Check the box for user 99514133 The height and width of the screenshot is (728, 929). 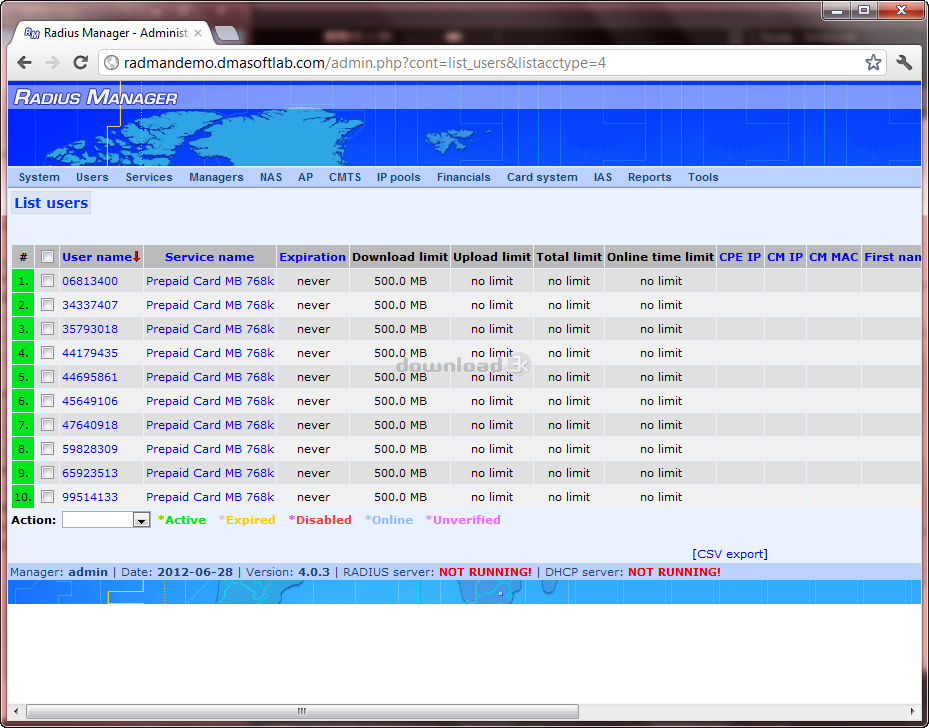point(47,497)
